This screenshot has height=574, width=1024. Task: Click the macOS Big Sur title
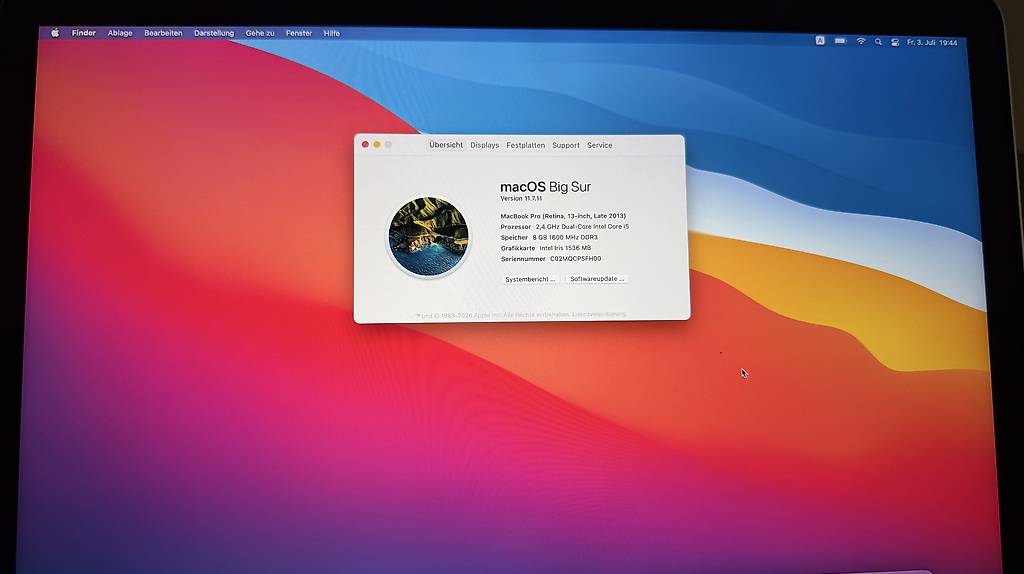click(x=545, y=187)
